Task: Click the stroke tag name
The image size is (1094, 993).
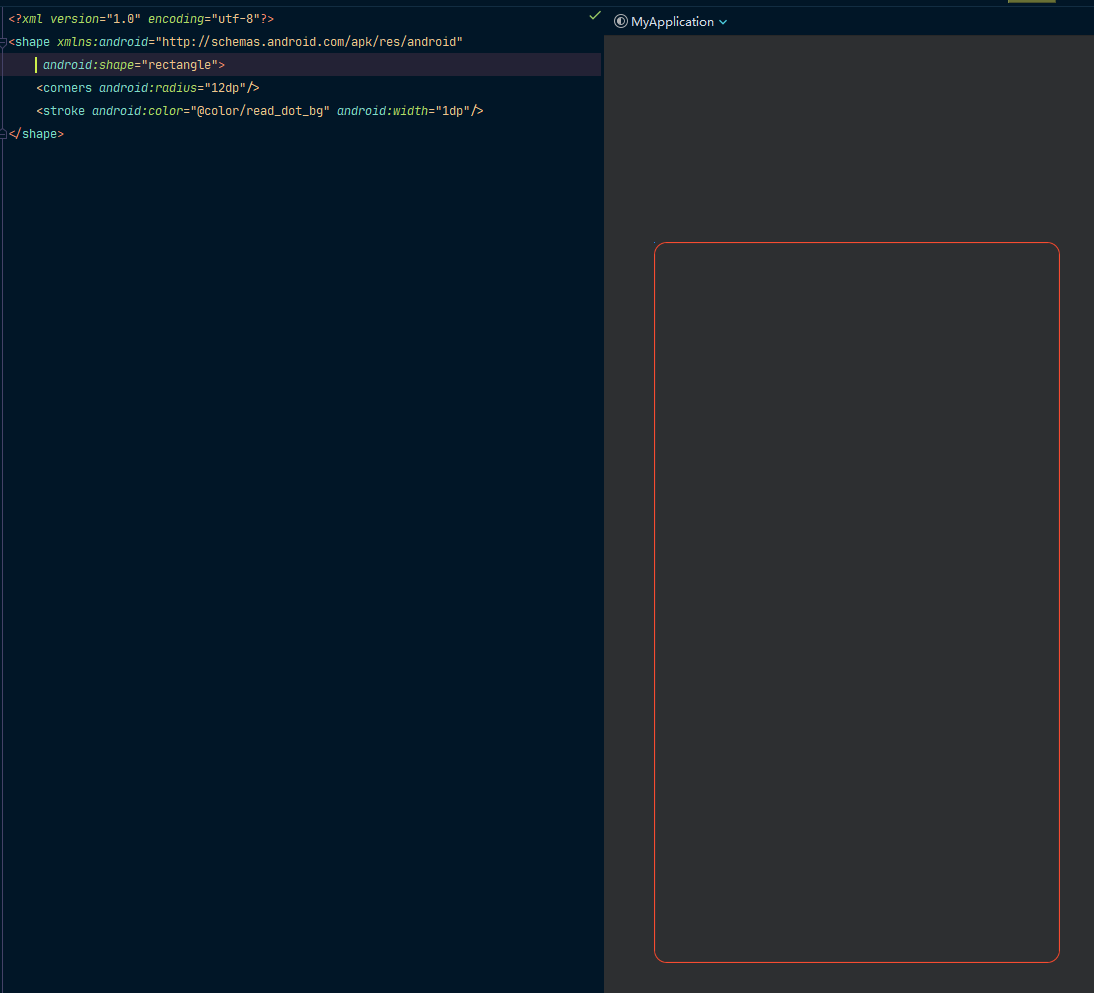Action: [x=64, y=111]
